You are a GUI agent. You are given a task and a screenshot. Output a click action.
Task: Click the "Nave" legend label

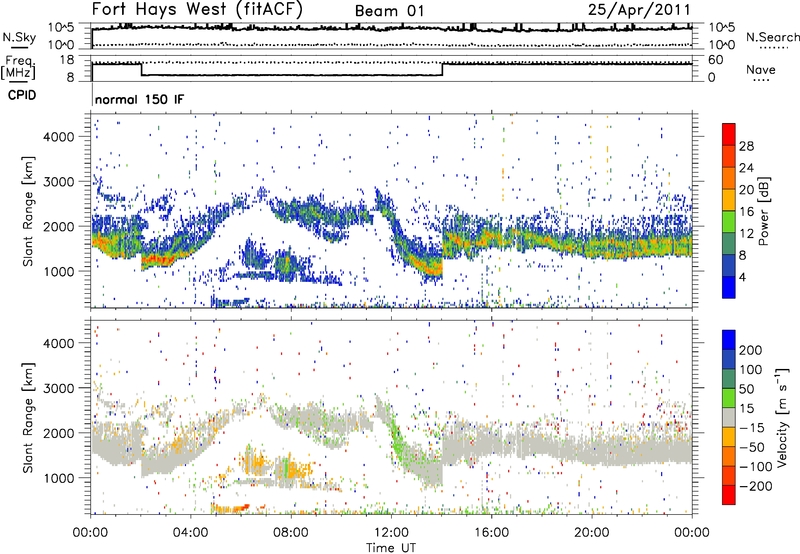[x=761, y=70]
